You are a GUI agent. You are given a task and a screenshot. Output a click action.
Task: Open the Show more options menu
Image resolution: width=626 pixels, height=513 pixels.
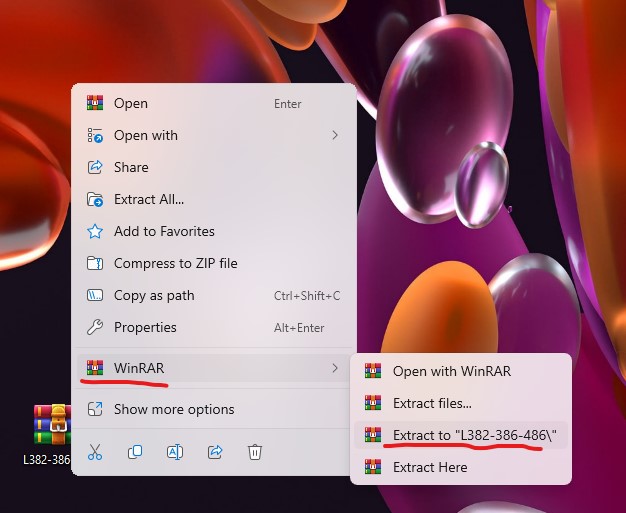coord(174,409)
